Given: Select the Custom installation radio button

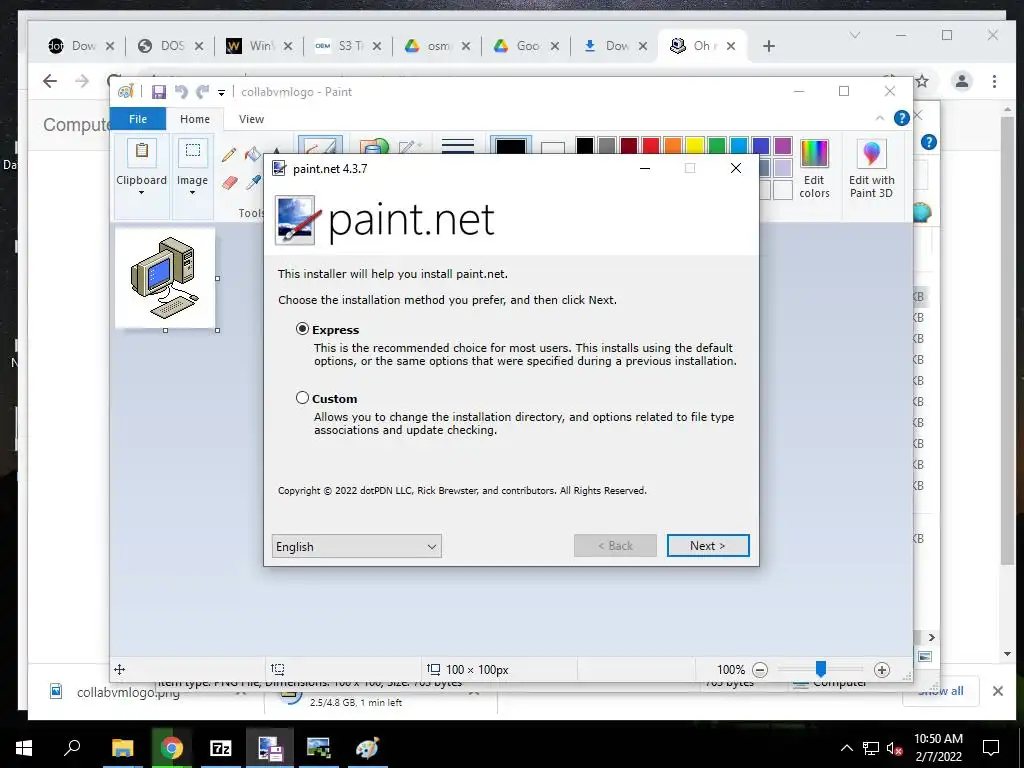Looking at the screenshot, I should click(302, 398).
